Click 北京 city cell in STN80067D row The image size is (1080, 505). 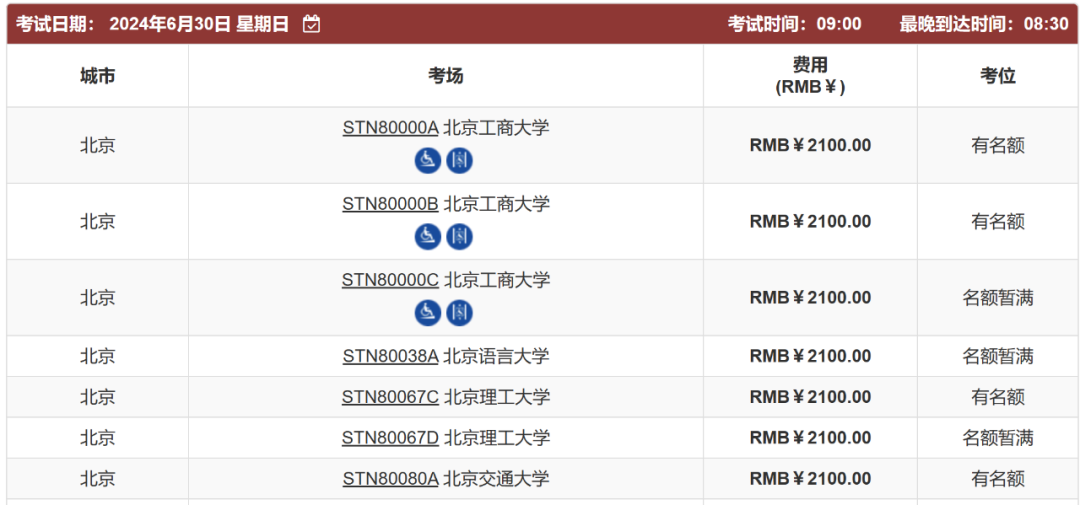tap(98, 437)
